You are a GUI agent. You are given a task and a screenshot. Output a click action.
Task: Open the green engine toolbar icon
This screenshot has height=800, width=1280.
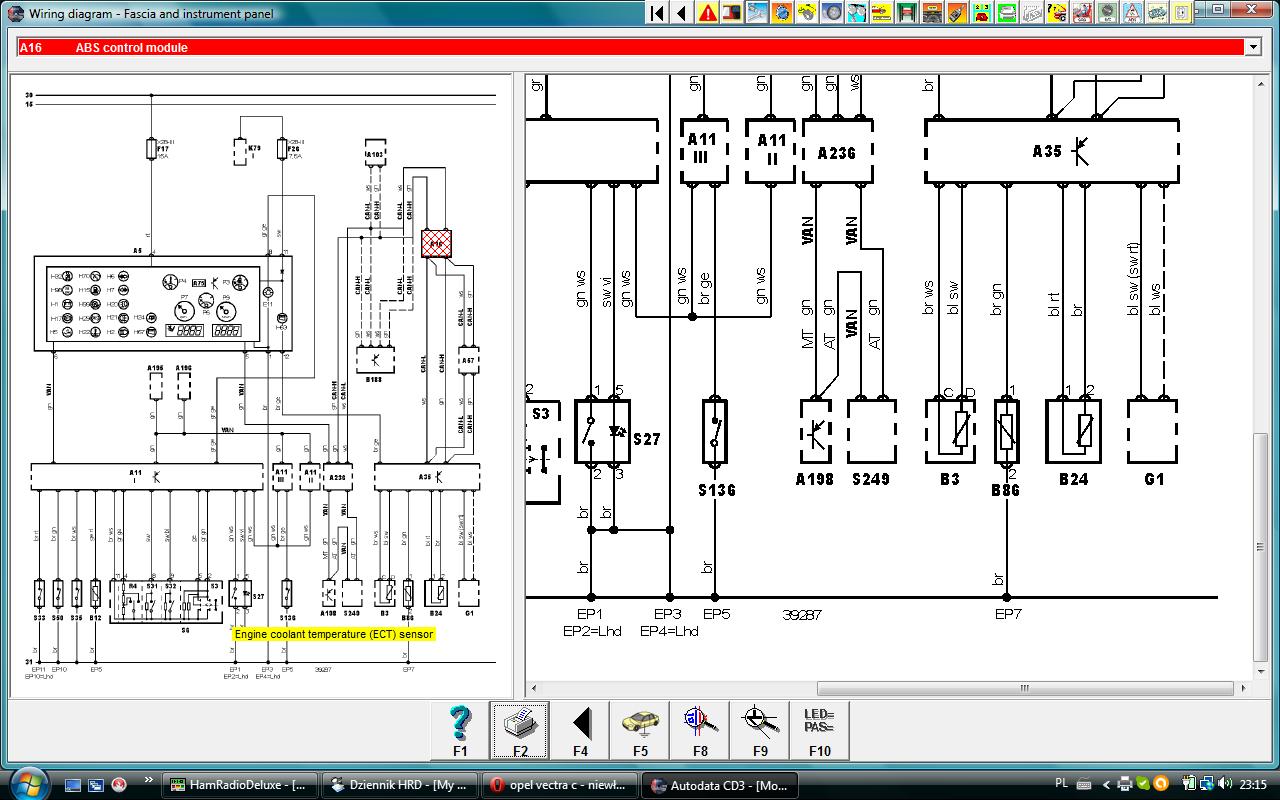point(1157,13)
